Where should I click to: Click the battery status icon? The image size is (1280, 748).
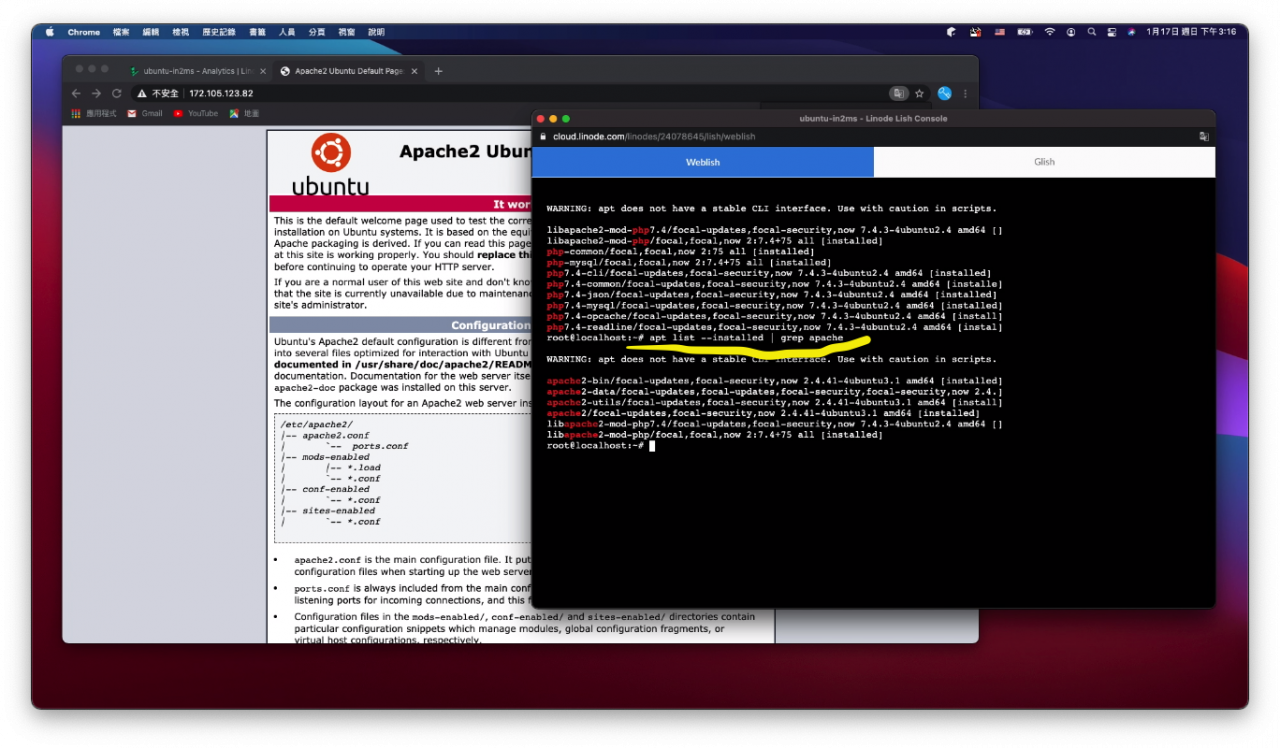(1024, 32)
